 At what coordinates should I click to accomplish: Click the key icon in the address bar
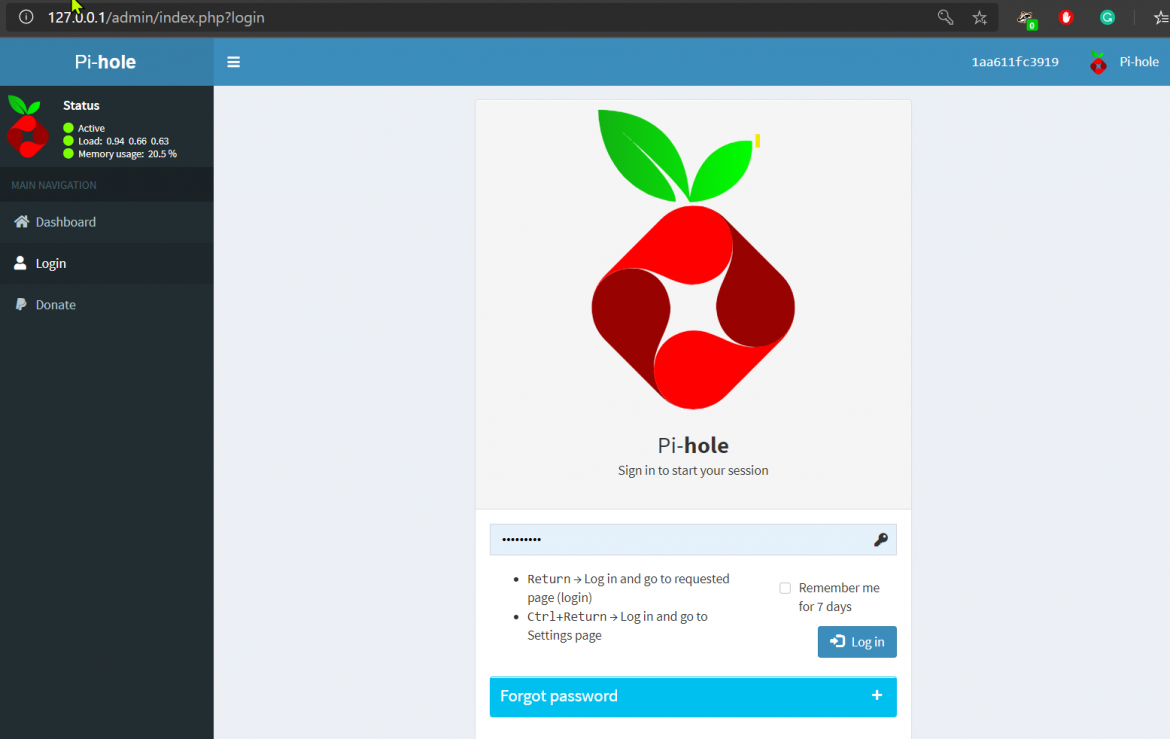point(945,17)
